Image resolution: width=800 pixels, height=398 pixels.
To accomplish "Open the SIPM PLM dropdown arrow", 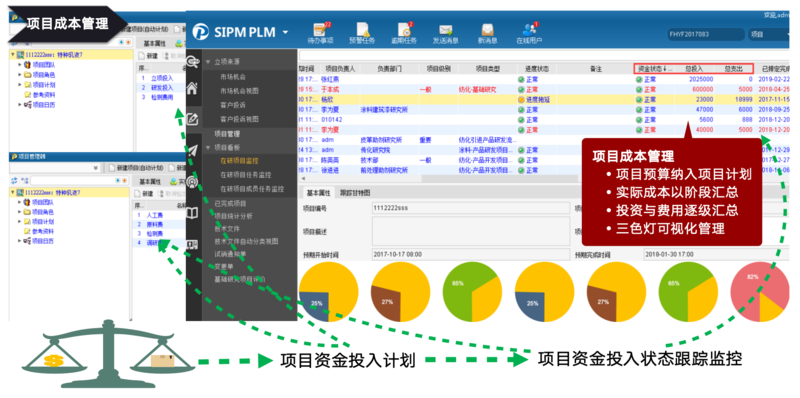I will 285,33.
